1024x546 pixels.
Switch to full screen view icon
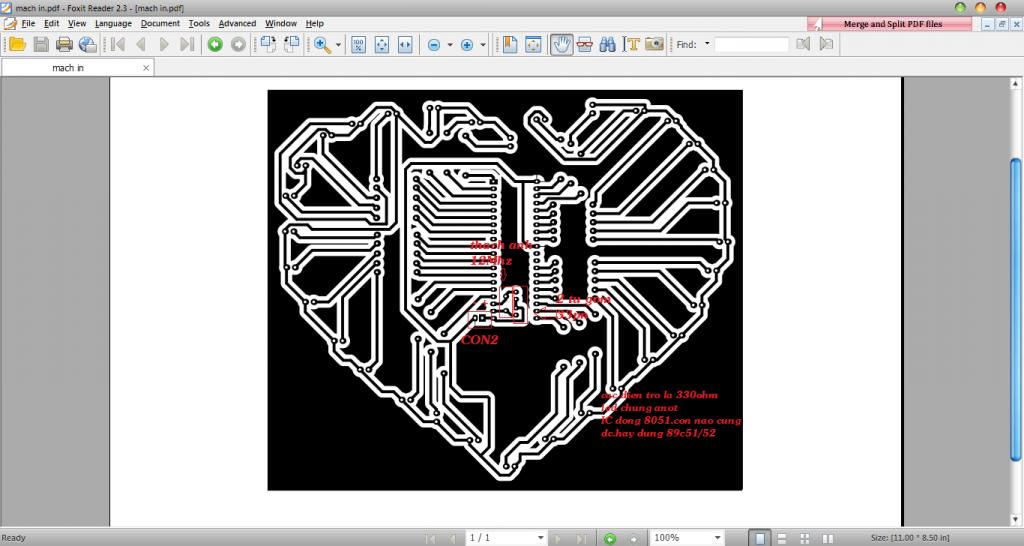point(534,44)
